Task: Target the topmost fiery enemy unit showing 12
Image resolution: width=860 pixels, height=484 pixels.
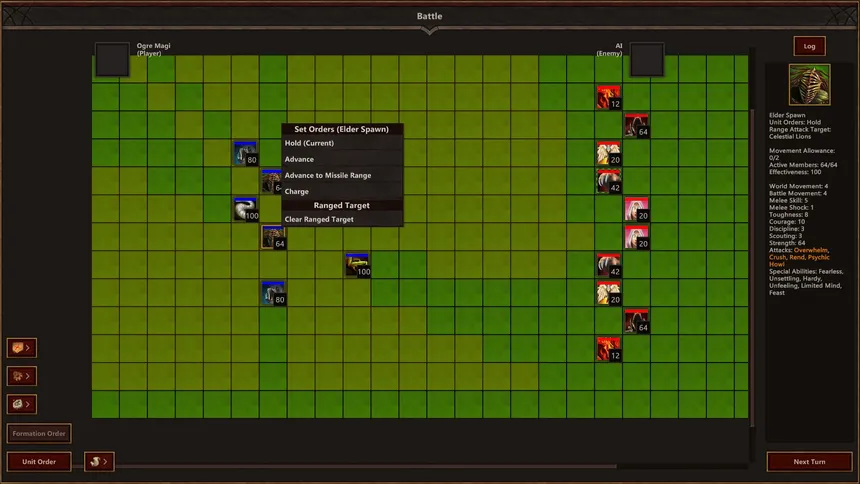Action: [609, 97]
